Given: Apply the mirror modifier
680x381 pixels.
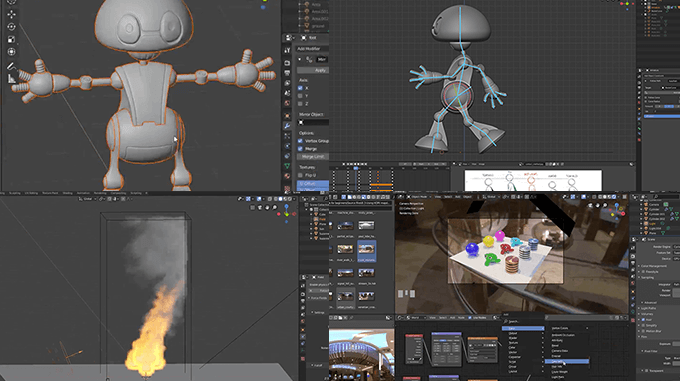Looking at the screenshot, I should pos(313,70).
